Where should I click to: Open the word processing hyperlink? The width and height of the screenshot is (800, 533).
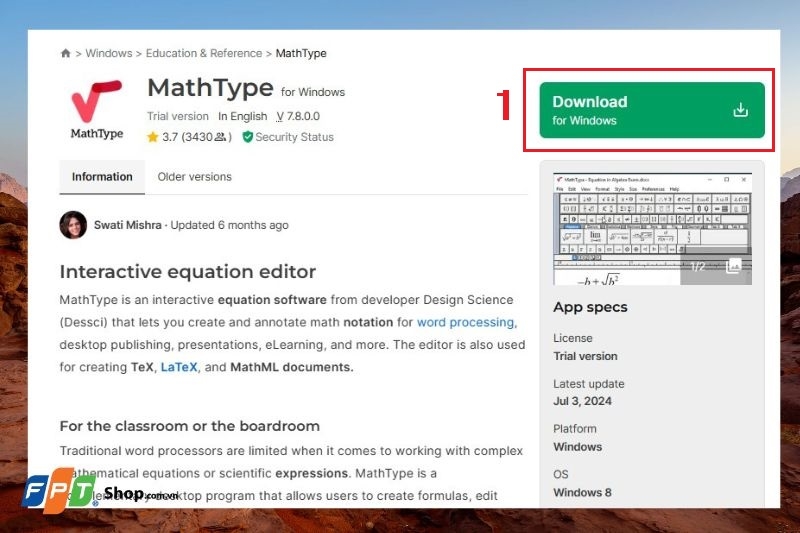point(467,322)
